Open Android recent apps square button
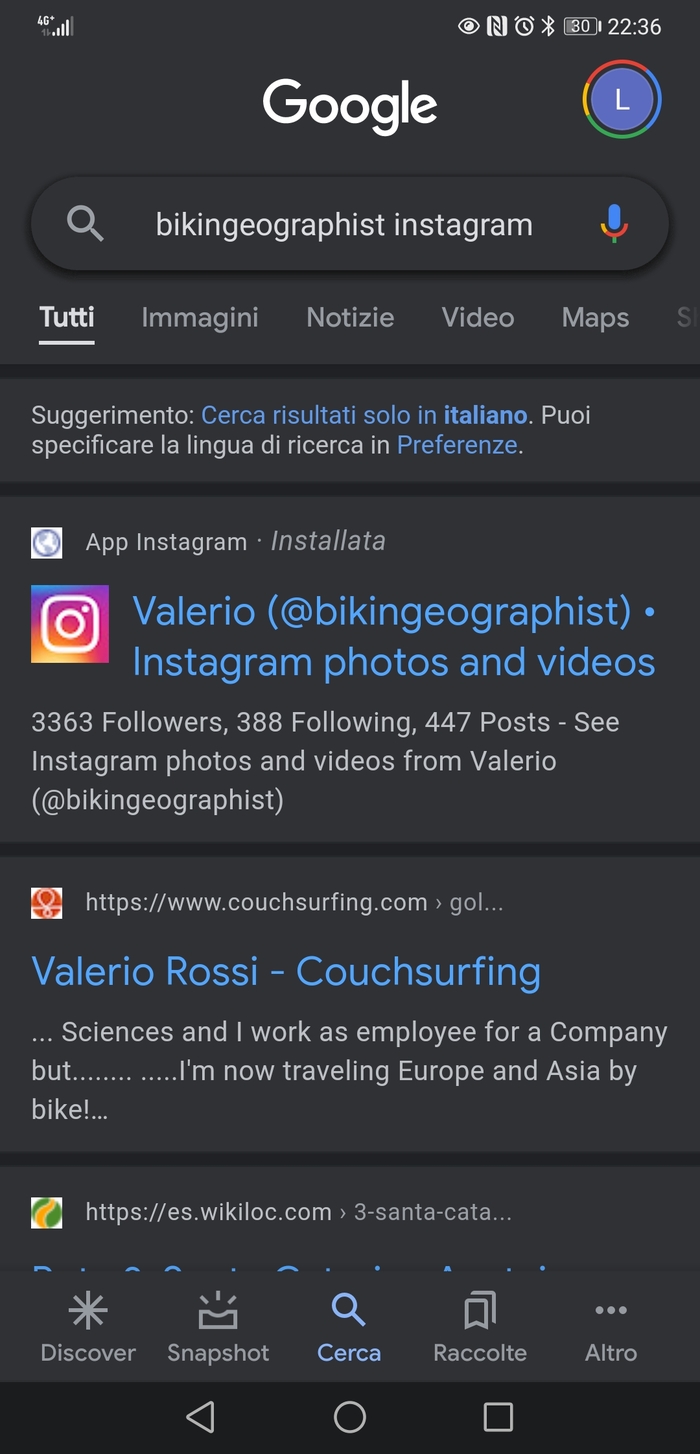The image size is (700, 1454). pyautogui.click(x=498, y=1416)
